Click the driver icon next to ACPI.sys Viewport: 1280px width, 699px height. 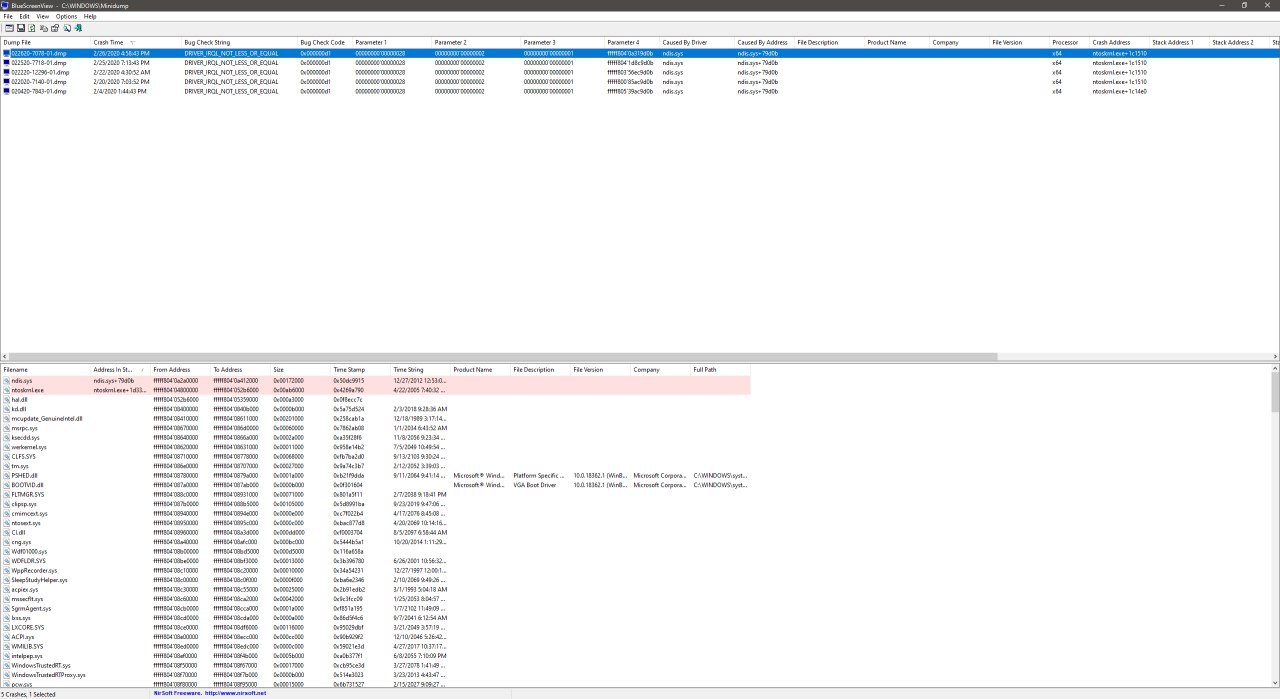pyautogui.click(x=7, y=637)
